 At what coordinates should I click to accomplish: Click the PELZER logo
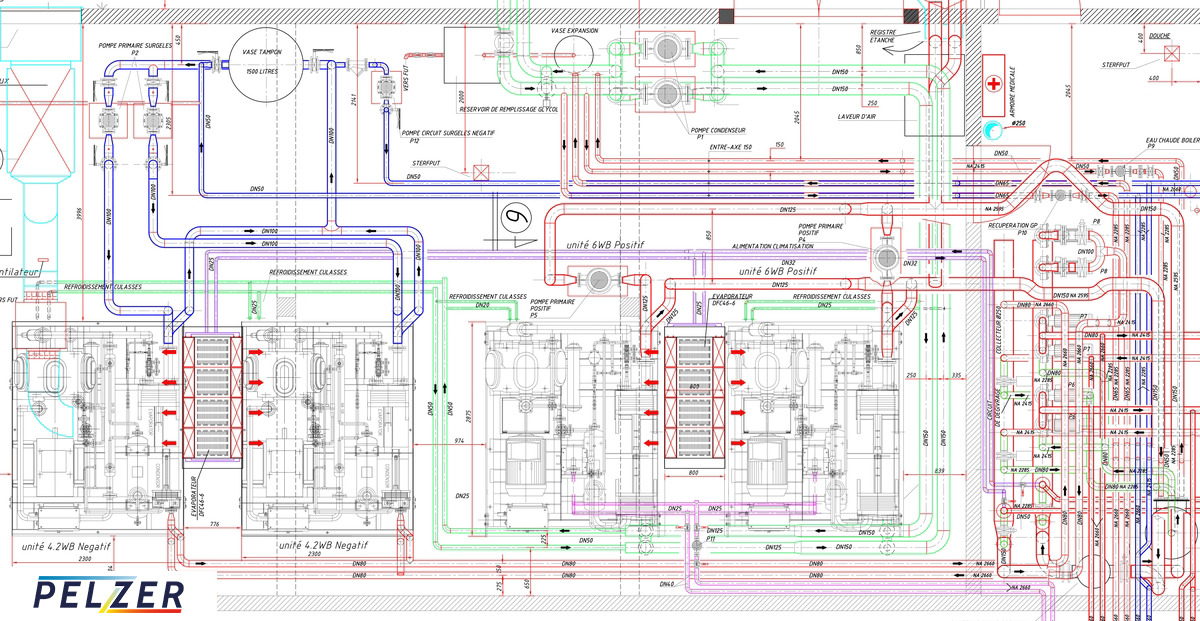(108, 594)
